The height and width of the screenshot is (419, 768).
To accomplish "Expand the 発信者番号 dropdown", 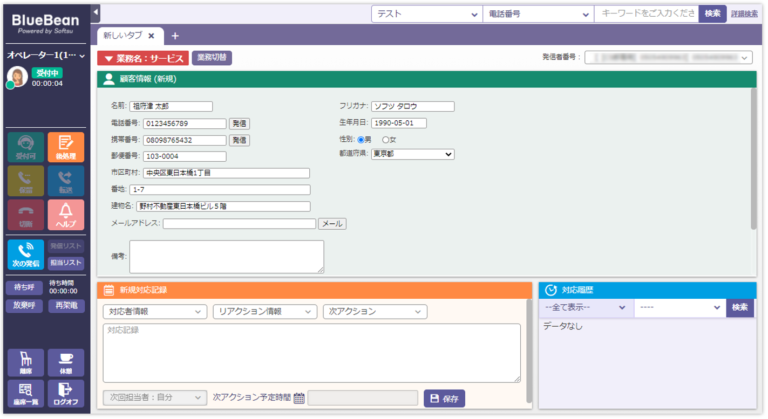I will click(x=669, y=58).
